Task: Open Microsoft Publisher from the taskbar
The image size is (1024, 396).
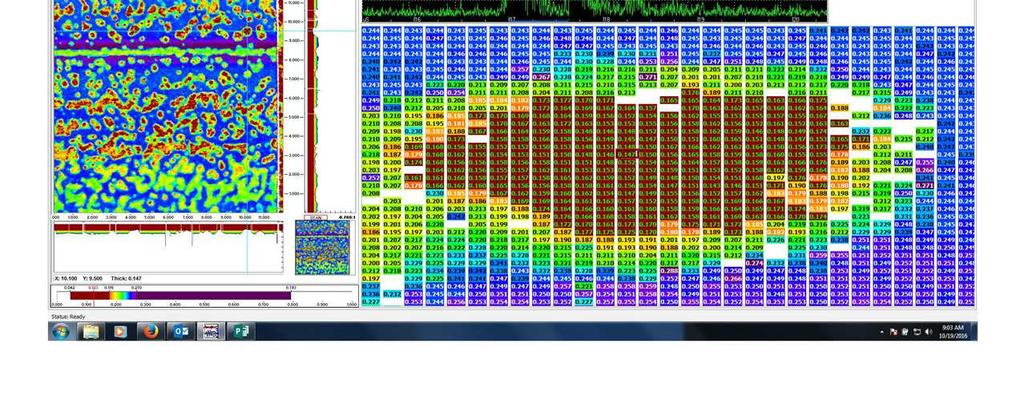Action: click(240, 331)
